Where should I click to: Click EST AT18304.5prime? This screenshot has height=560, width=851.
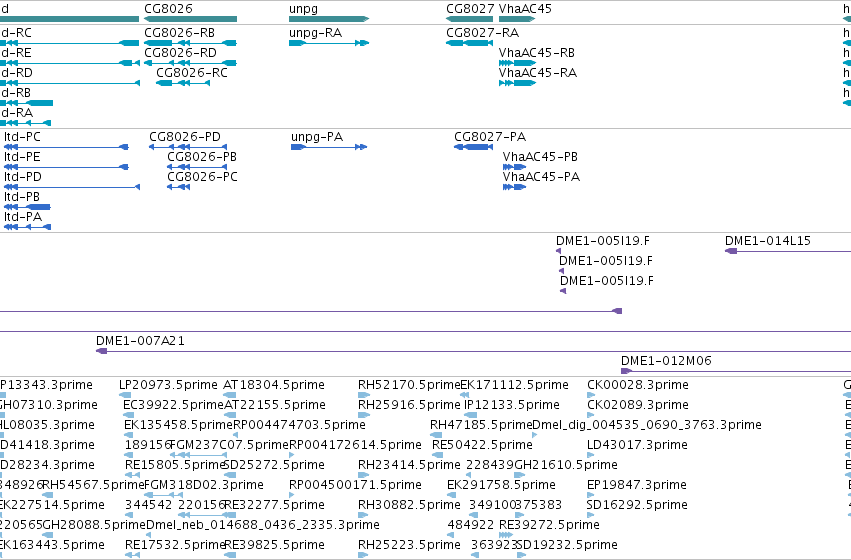tap(274, 385)
